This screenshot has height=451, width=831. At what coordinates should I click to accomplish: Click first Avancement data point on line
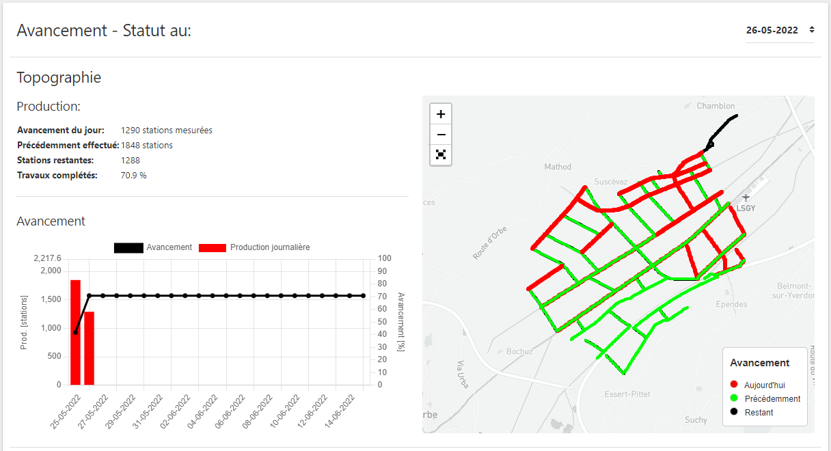tap(75, 332)
